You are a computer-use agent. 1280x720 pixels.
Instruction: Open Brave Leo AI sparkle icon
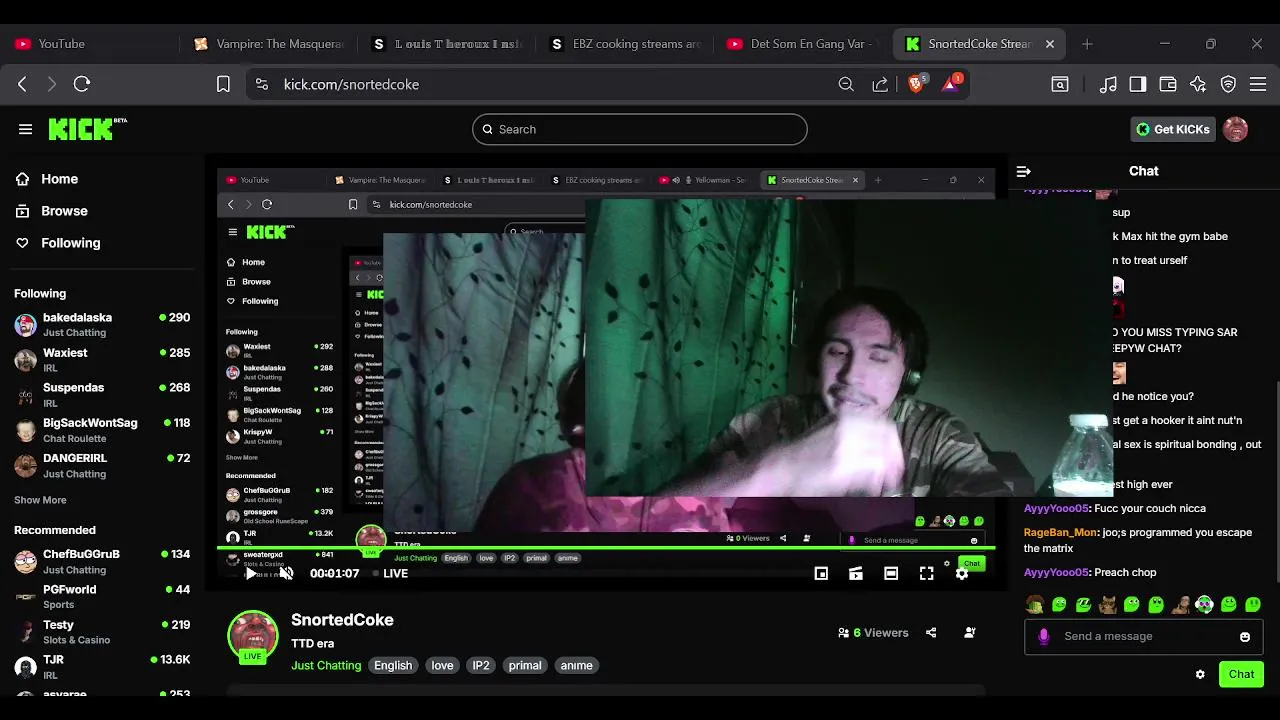tap(1198, 85)
